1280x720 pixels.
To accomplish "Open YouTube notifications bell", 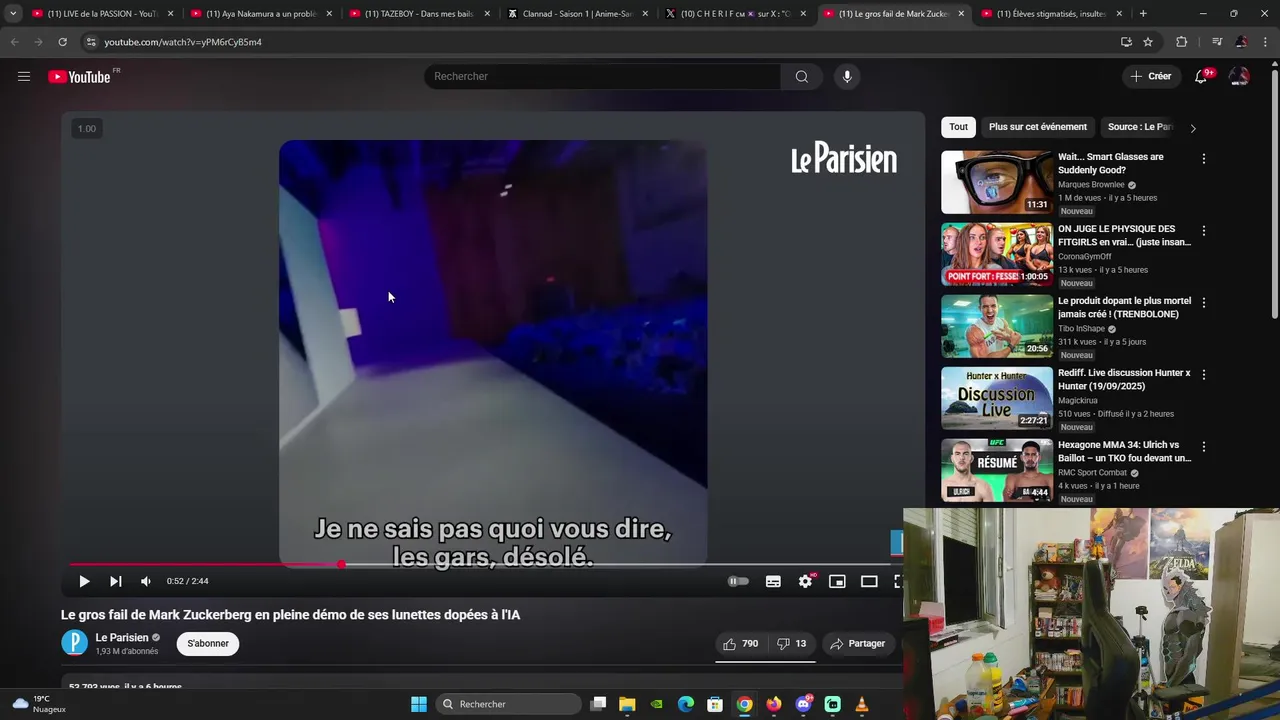I will [1201, 76].
